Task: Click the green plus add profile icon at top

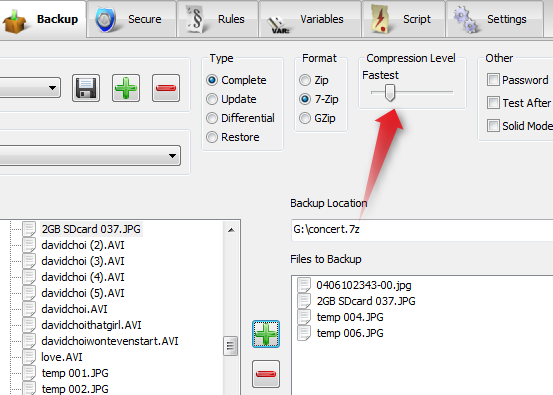Action: [x=126, y=88]
